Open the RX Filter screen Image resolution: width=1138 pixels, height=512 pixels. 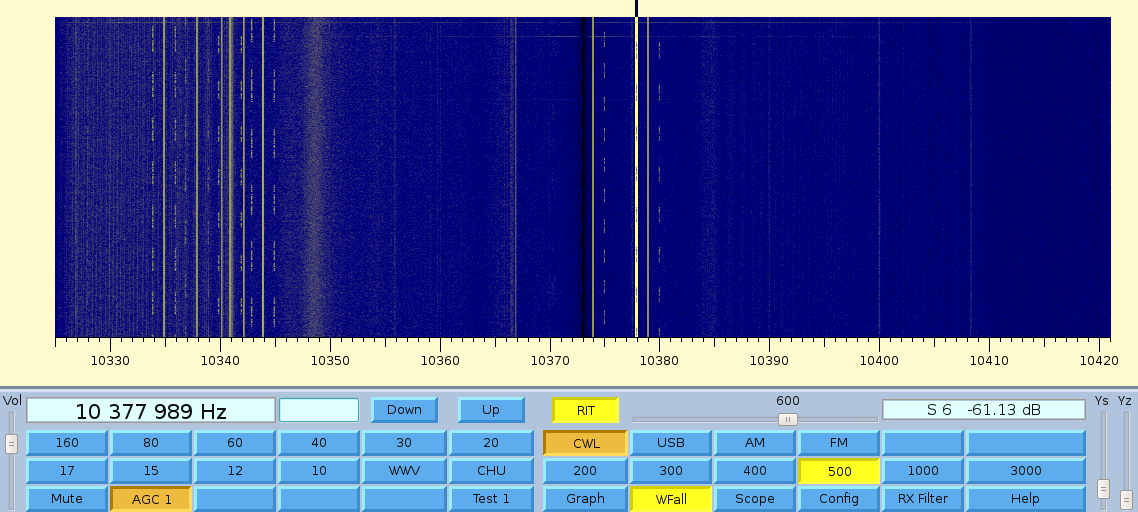coord(922,499)
